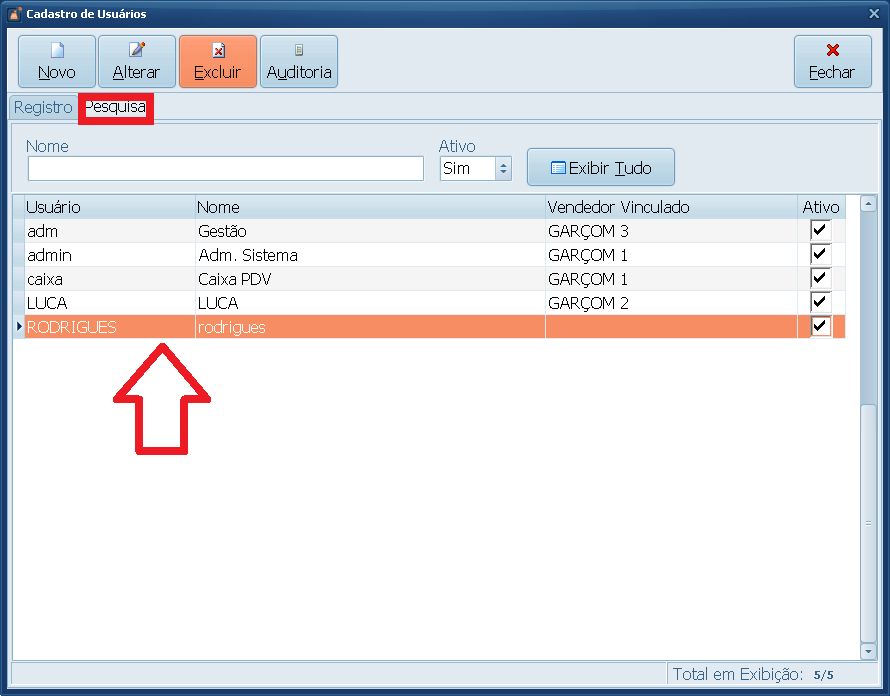Close the window with title bar X

tap(874, 14)
